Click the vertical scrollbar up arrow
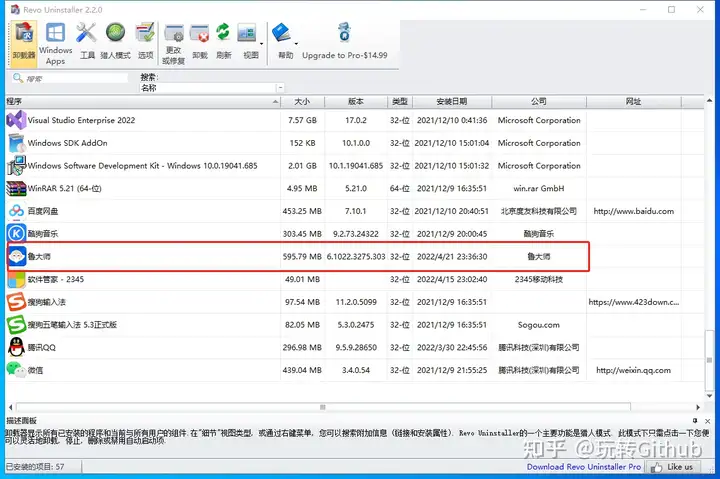 pos(709,101)
